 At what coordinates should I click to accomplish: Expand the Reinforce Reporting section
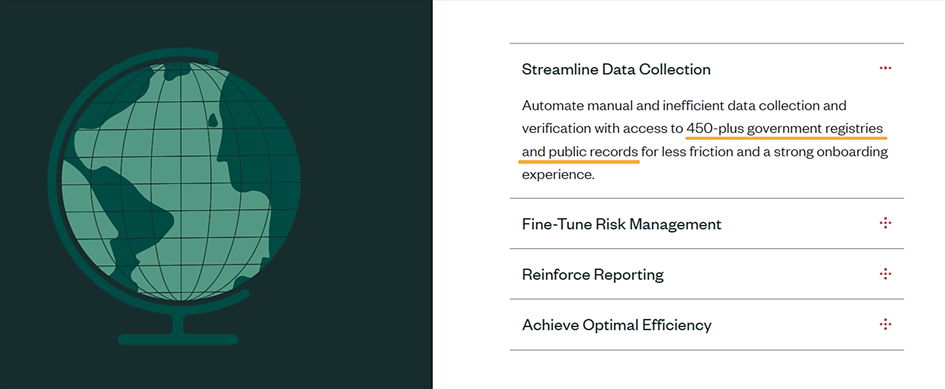click(x=706, y=274)
